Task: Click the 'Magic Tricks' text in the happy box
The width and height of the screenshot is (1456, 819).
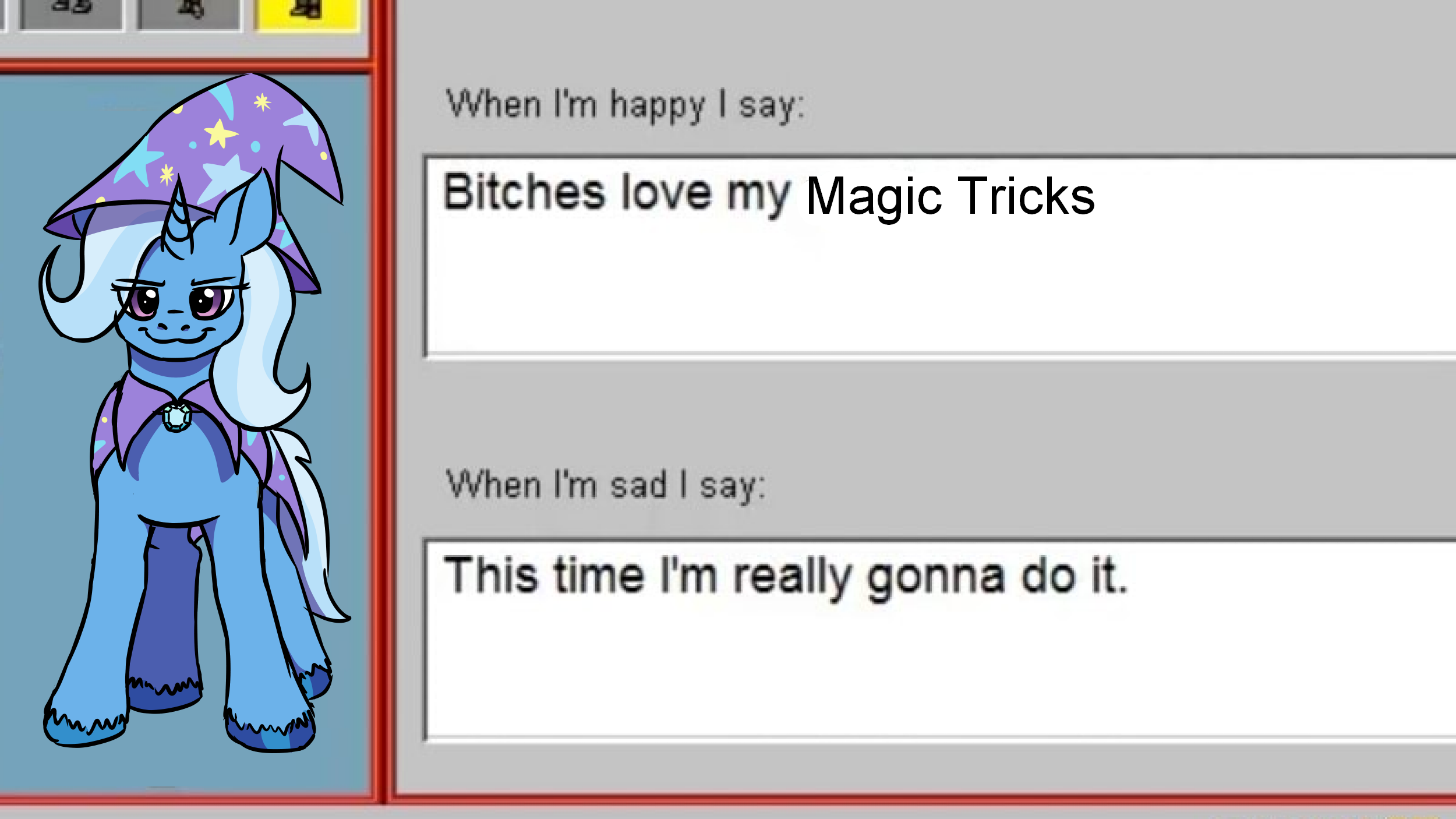Action: point(950,197)
